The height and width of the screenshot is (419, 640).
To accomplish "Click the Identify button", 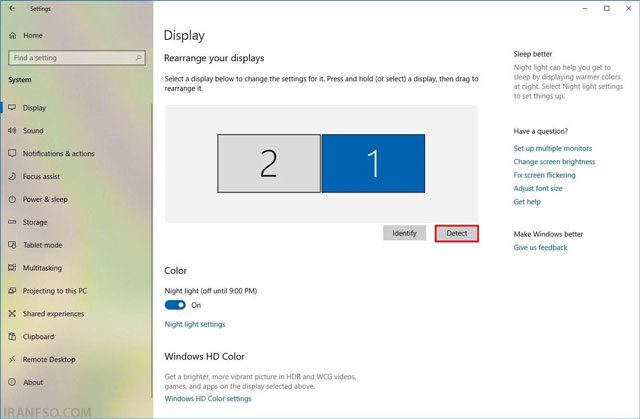I will tap(404, 233).
